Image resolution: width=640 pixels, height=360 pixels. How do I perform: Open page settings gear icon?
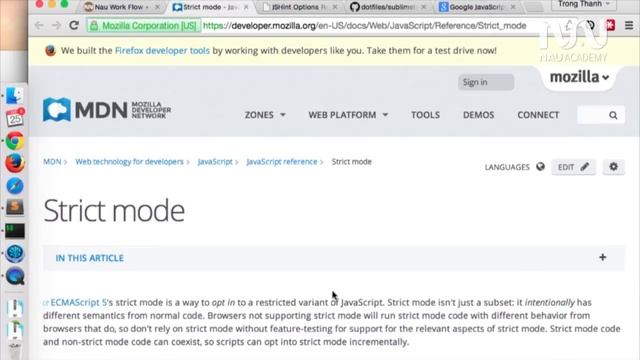pos(613,167)
